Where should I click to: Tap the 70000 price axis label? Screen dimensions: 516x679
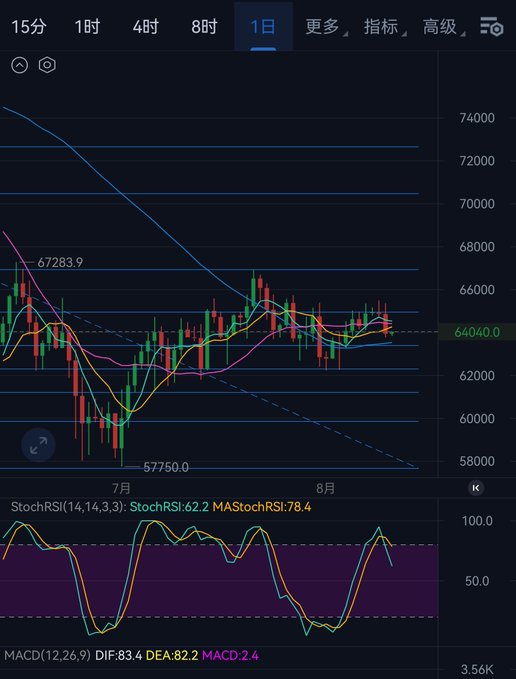click(477, 204)
